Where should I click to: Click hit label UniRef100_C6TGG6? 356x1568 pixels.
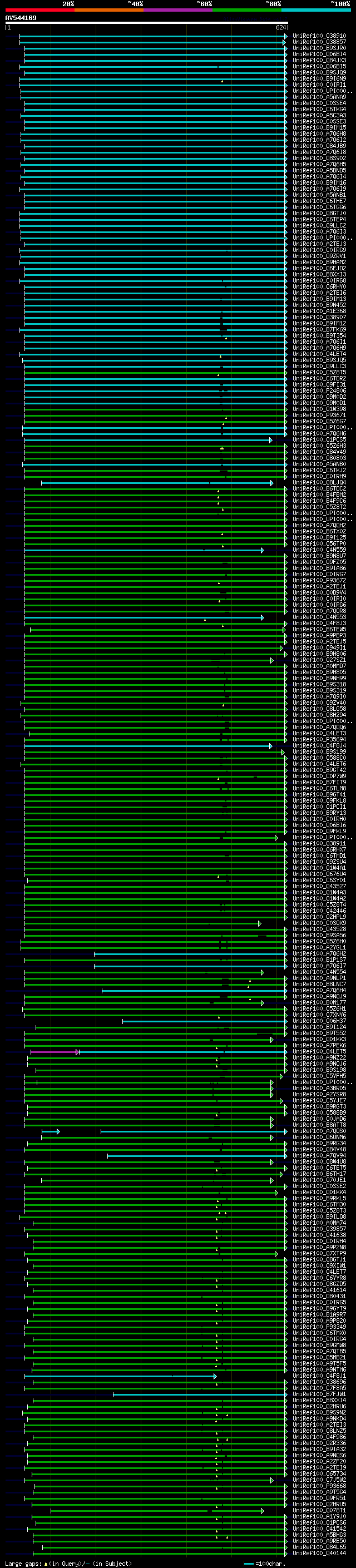tap(319, 207)
